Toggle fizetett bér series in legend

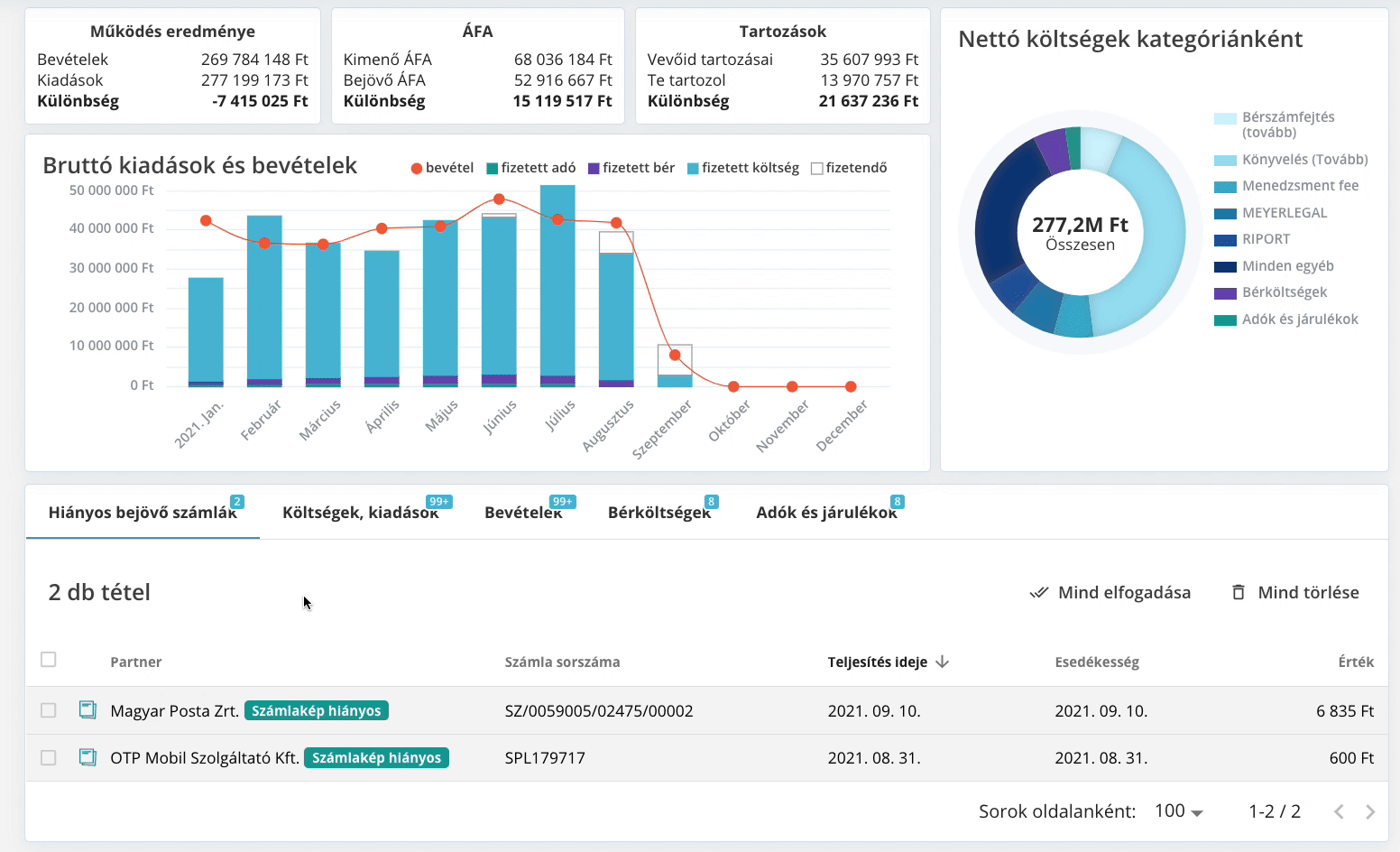[631, 168]
